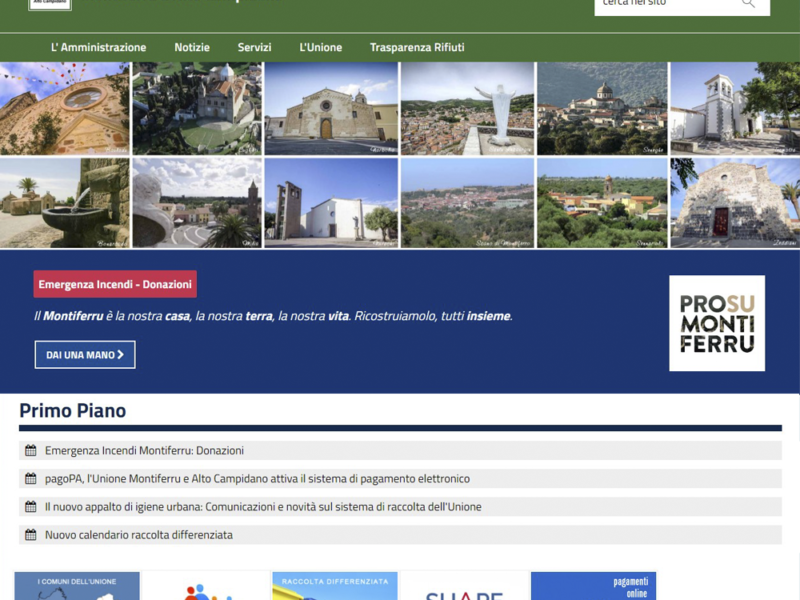Go to the Notizie menu item
Image resolution: width=800 pixels, height=600 pixels.
coord(192,47)
